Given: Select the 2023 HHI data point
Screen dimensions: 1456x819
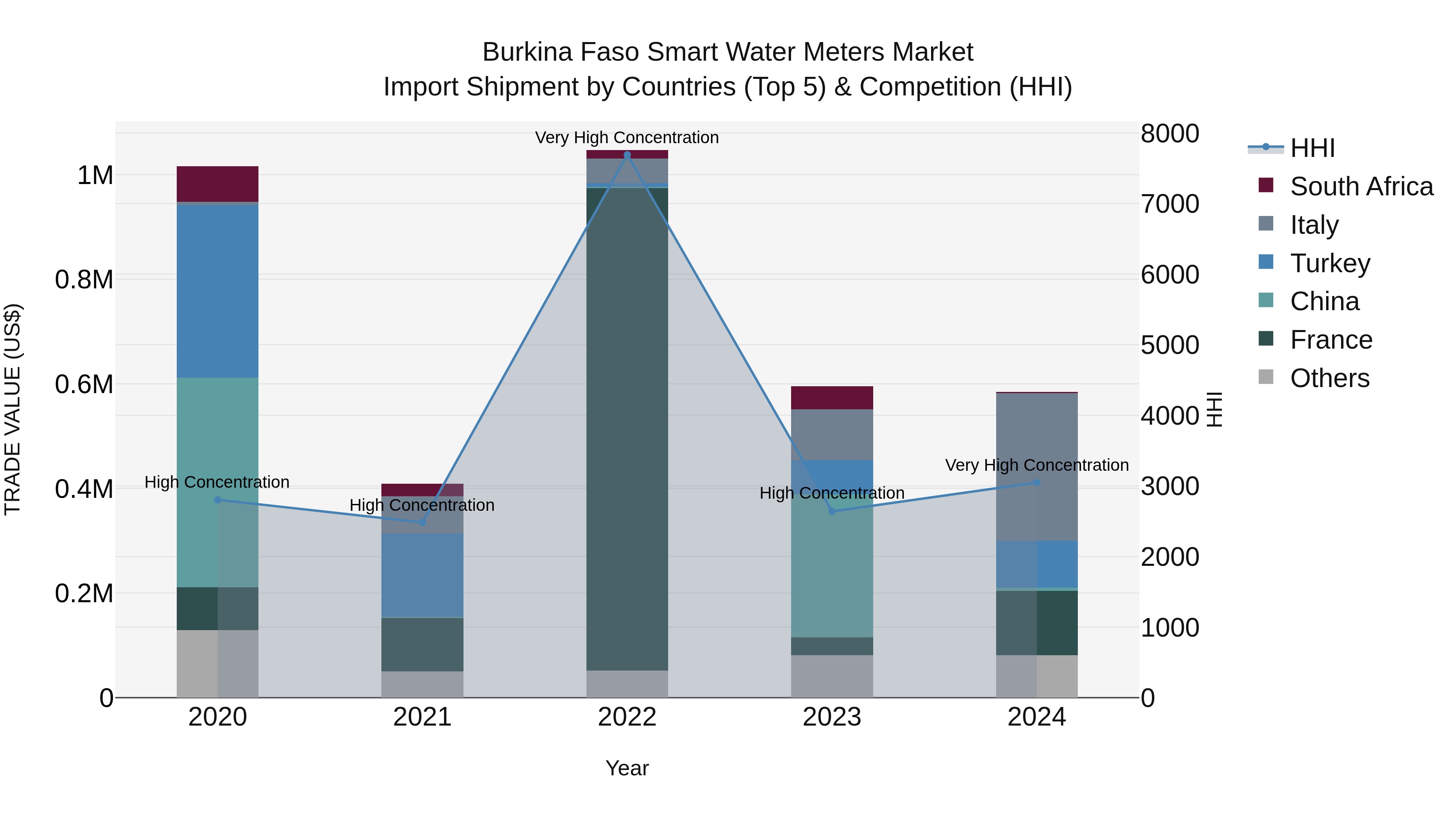Looking at the screenshot, I should click(832, 512).
